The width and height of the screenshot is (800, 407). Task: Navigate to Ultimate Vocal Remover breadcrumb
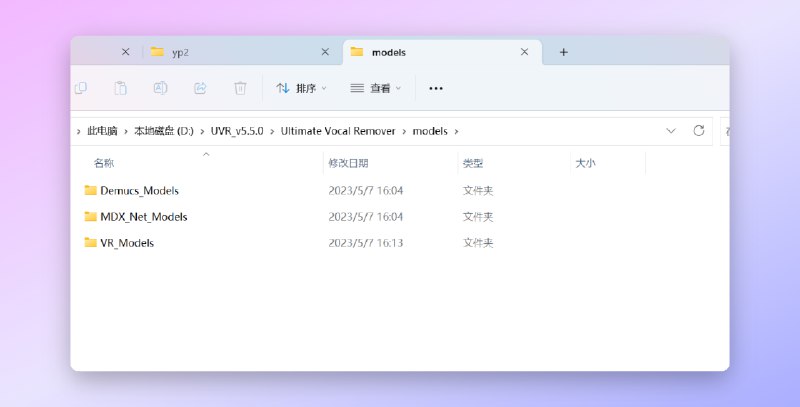[338, 131]
